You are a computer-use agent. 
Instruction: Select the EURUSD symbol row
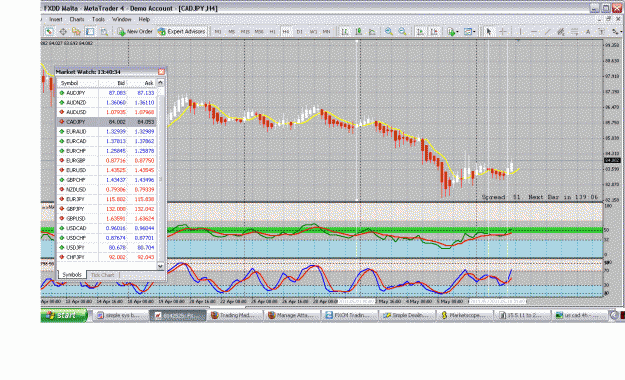[107, 170]
